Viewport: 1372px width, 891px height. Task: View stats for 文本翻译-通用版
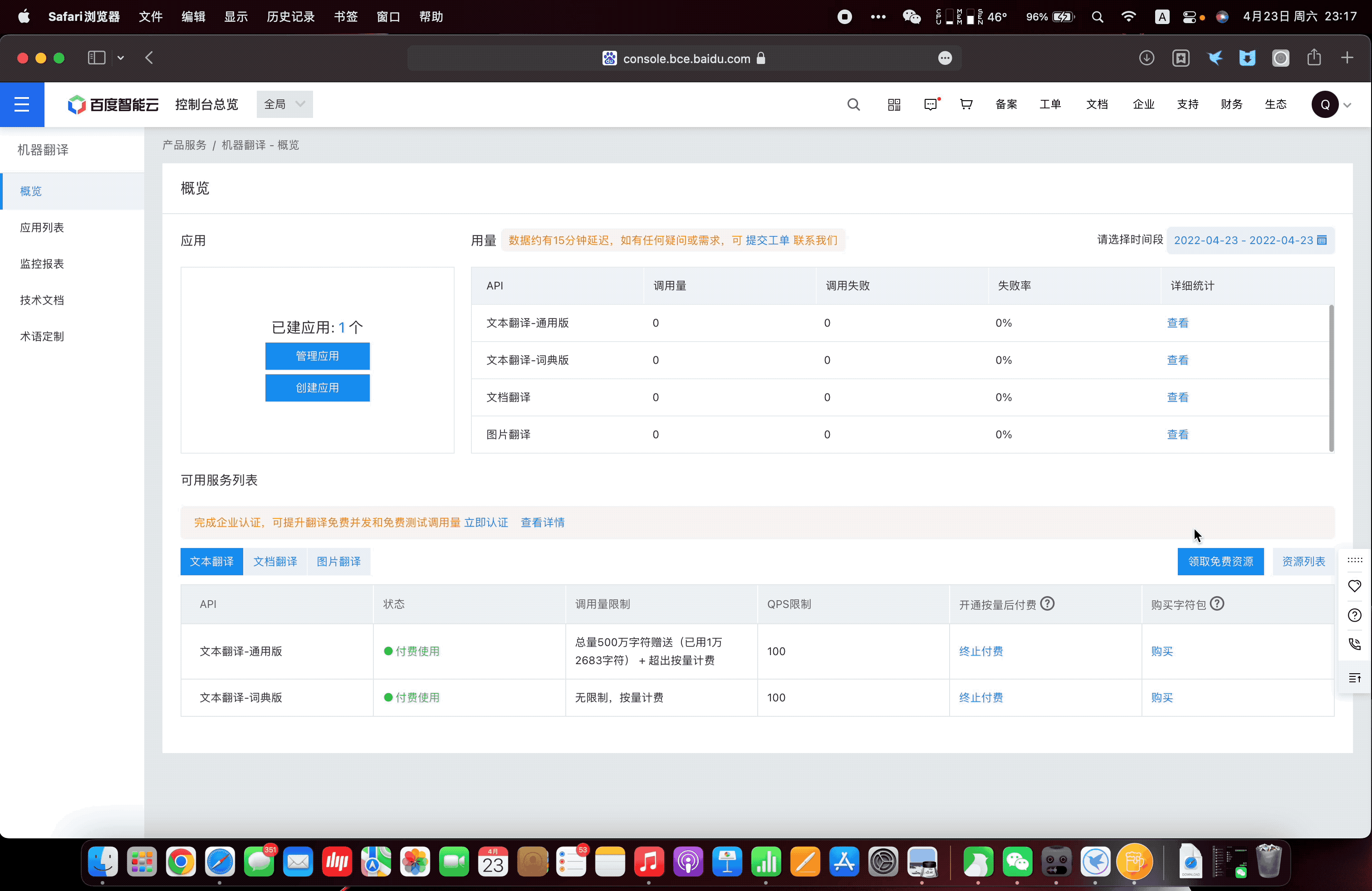tap(1177, 323)
